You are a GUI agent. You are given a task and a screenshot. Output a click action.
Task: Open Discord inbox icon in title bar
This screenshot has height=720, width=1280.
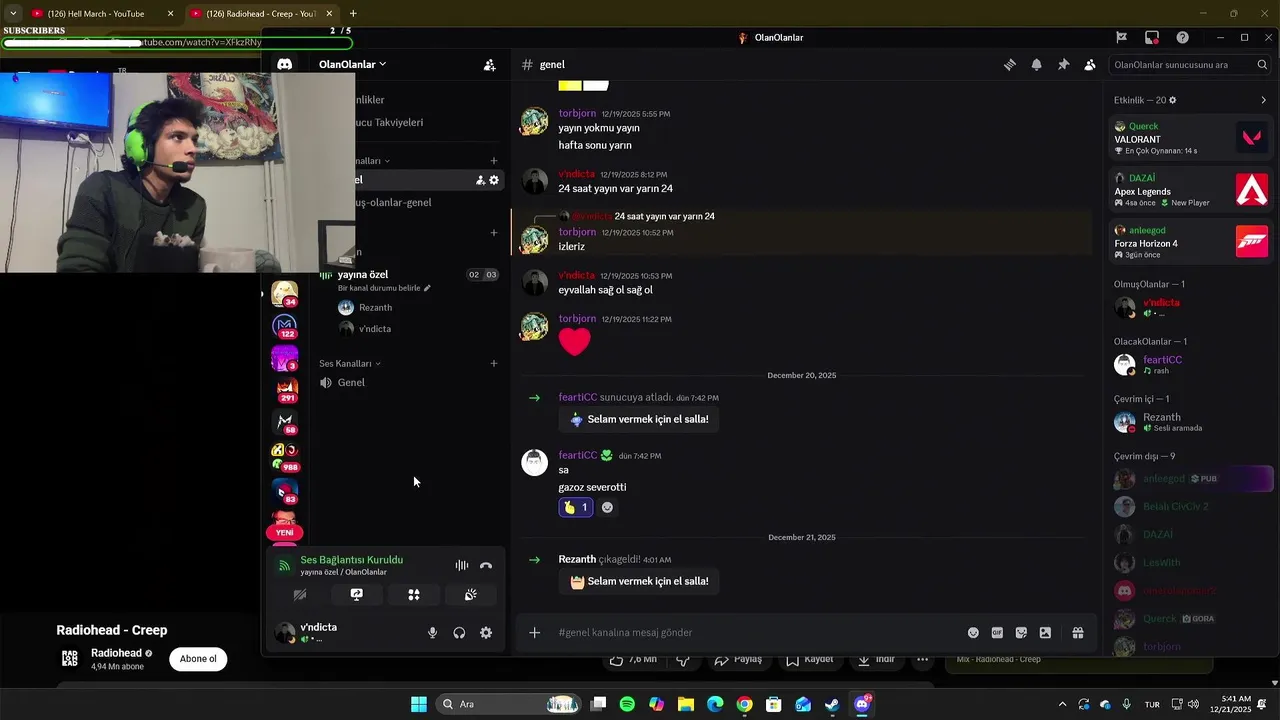pyautogui.click(x=1152, y=38)
